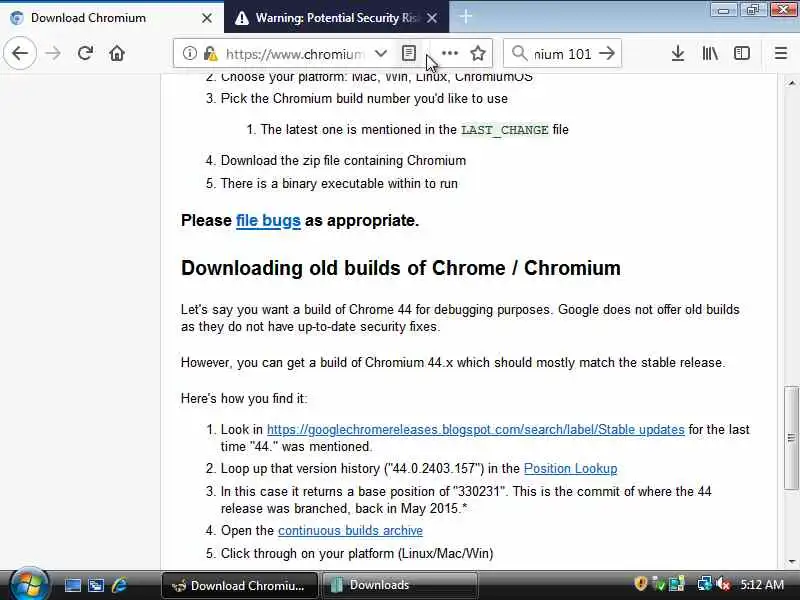This screenshot has width=800, height=600.
Task: Open the Position Lookup link
Action: pos(570,468)
